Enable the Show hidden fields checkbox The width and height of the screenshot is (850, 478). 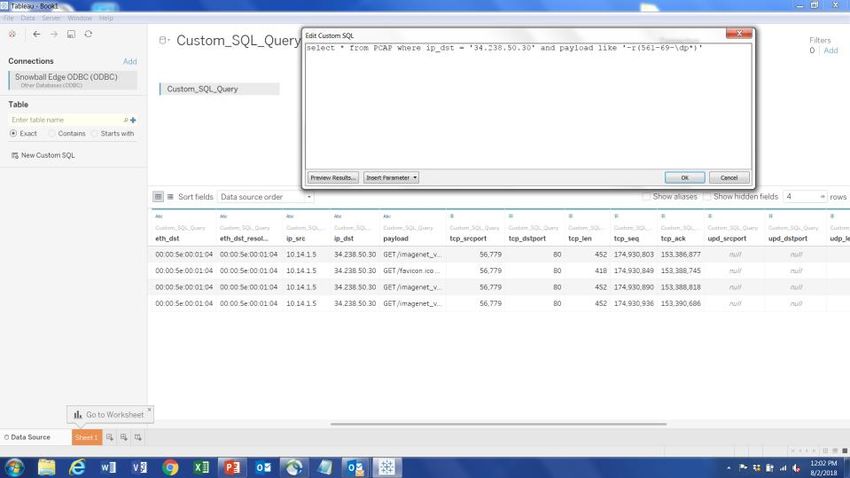pos(706,196)
